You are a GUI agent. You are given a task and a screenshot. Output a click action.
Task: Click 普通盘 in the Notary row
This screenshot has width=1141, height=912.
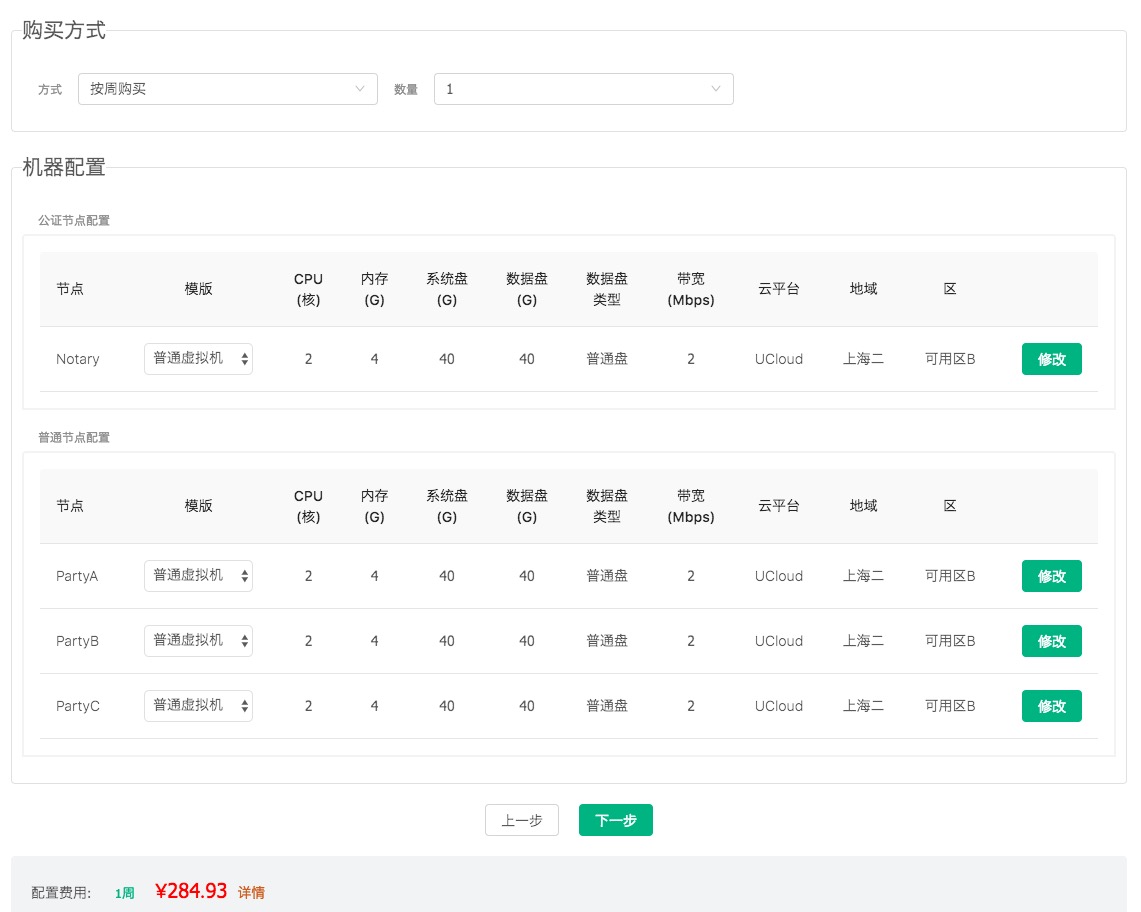tap(607, 359)
